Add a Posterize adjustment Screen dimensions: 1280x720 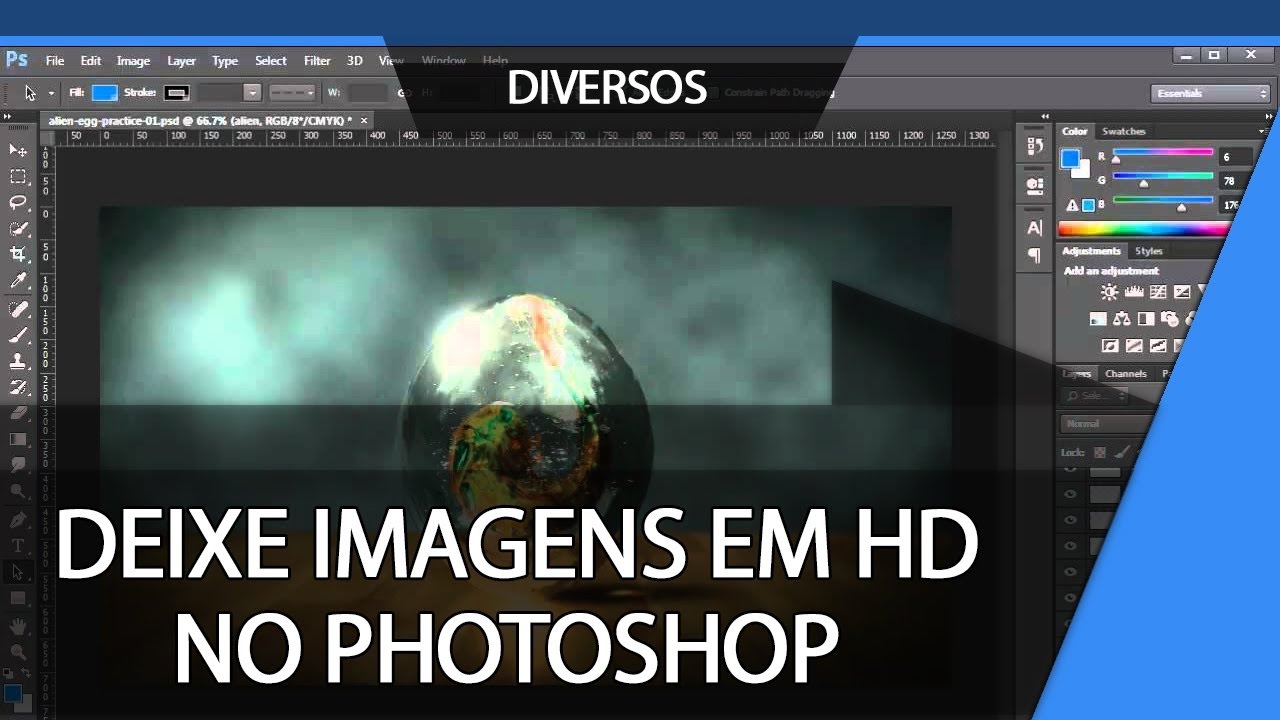tap(1134, 346)
